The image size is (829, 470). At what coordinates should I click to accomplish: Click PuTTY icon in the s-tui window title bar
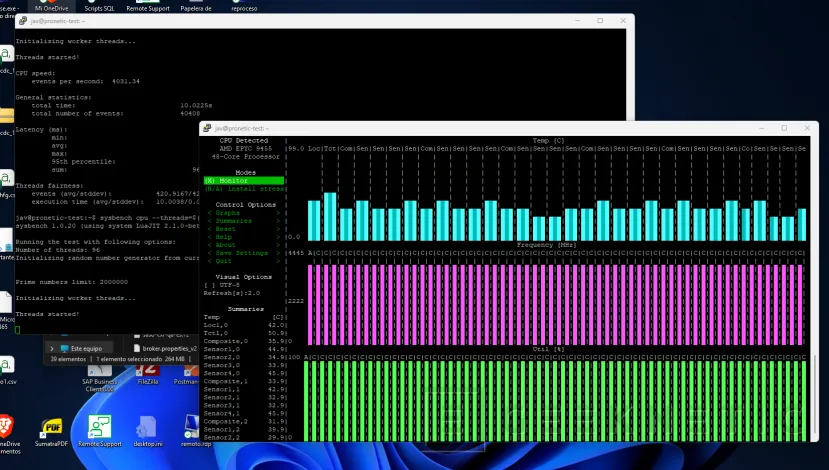[207, 128]
